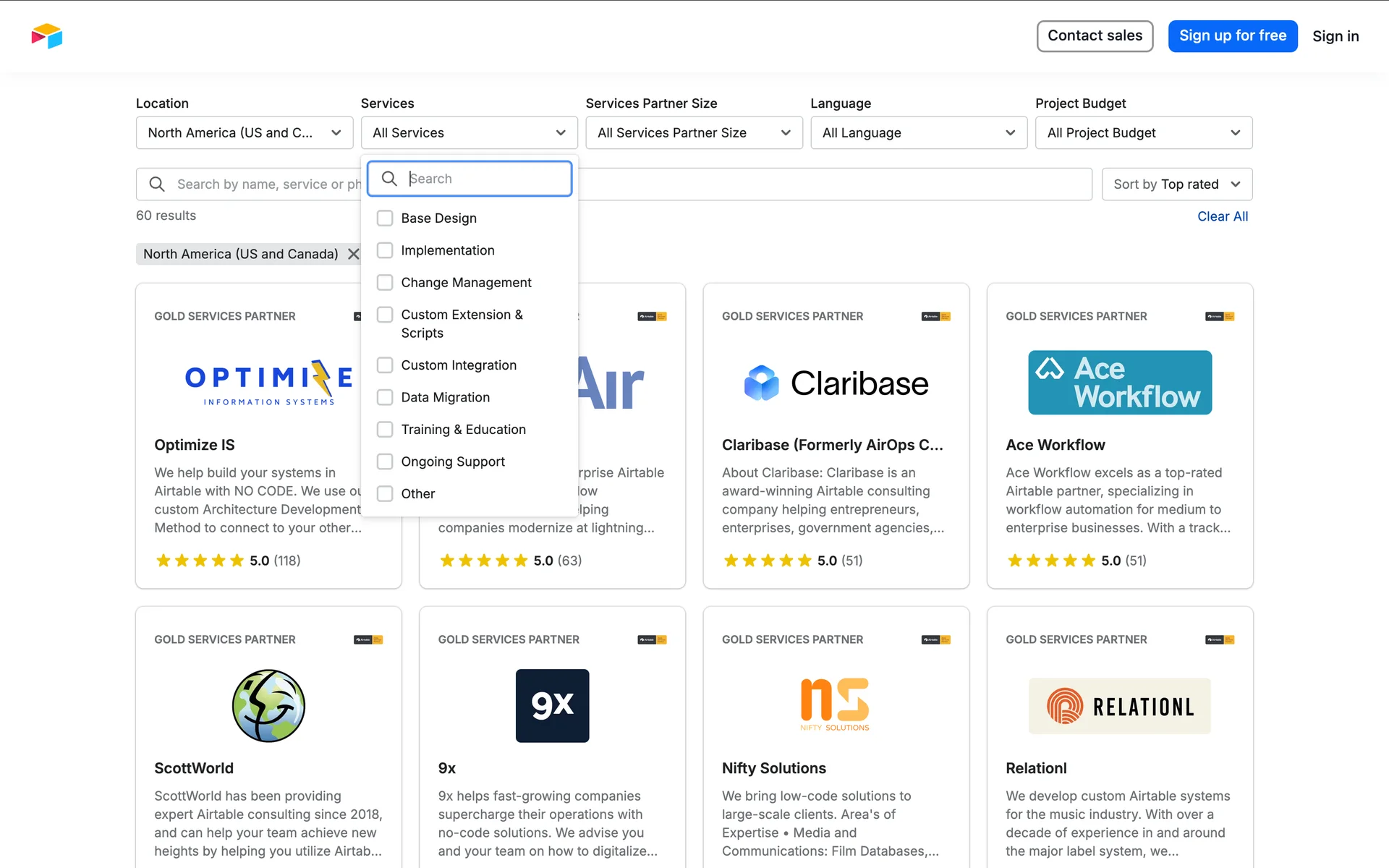Remove the North America filter chip
Screen dimensions: 1389x868
coord(353,254)
